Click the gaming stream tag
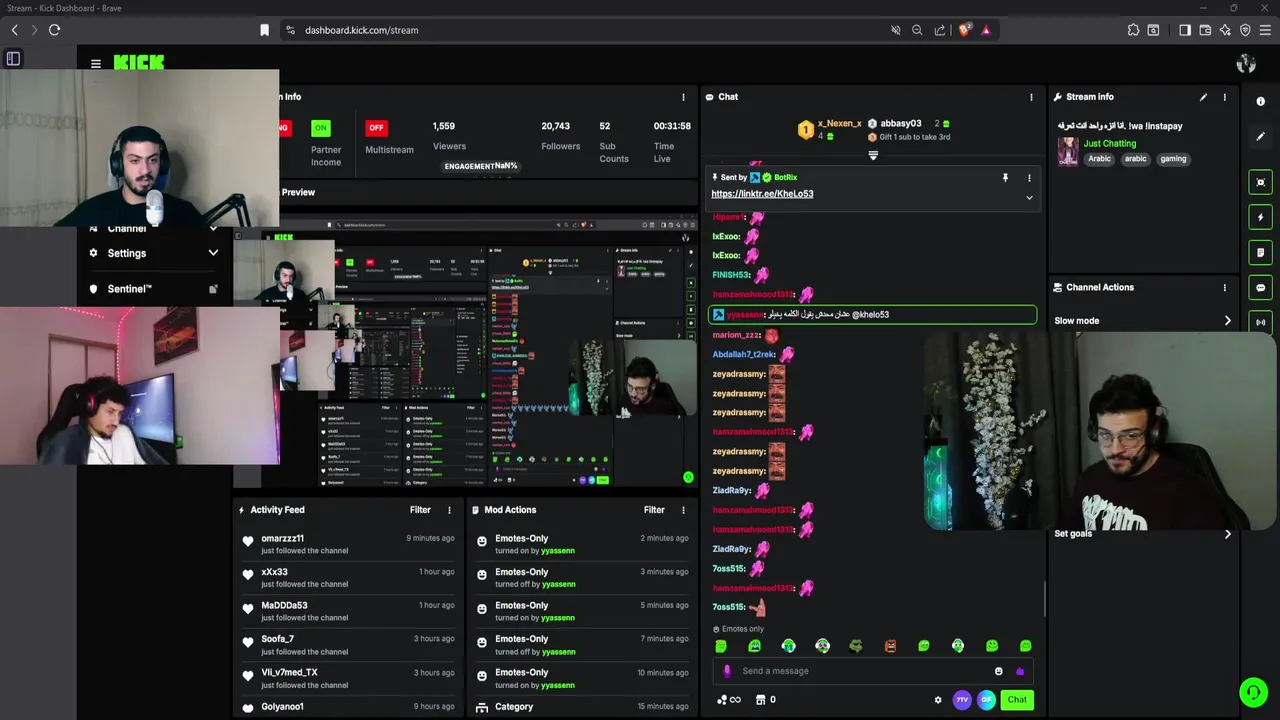 pos(1173,159)
